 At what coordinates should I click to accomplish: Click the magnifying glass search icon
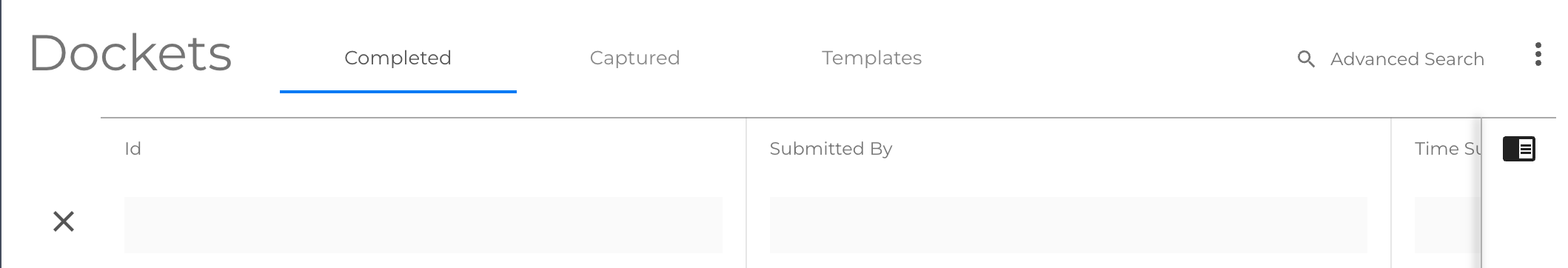pyautogui.click(x=1306, y=59)
